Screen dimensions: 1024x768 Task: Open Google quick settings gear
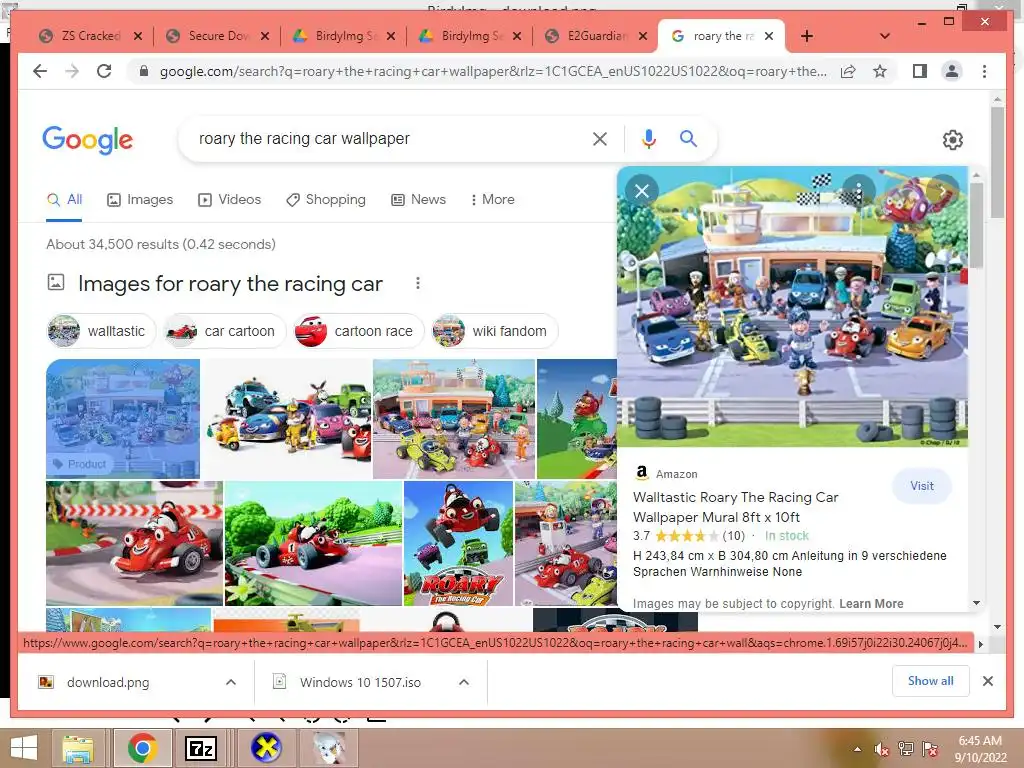tap(952, 140)
